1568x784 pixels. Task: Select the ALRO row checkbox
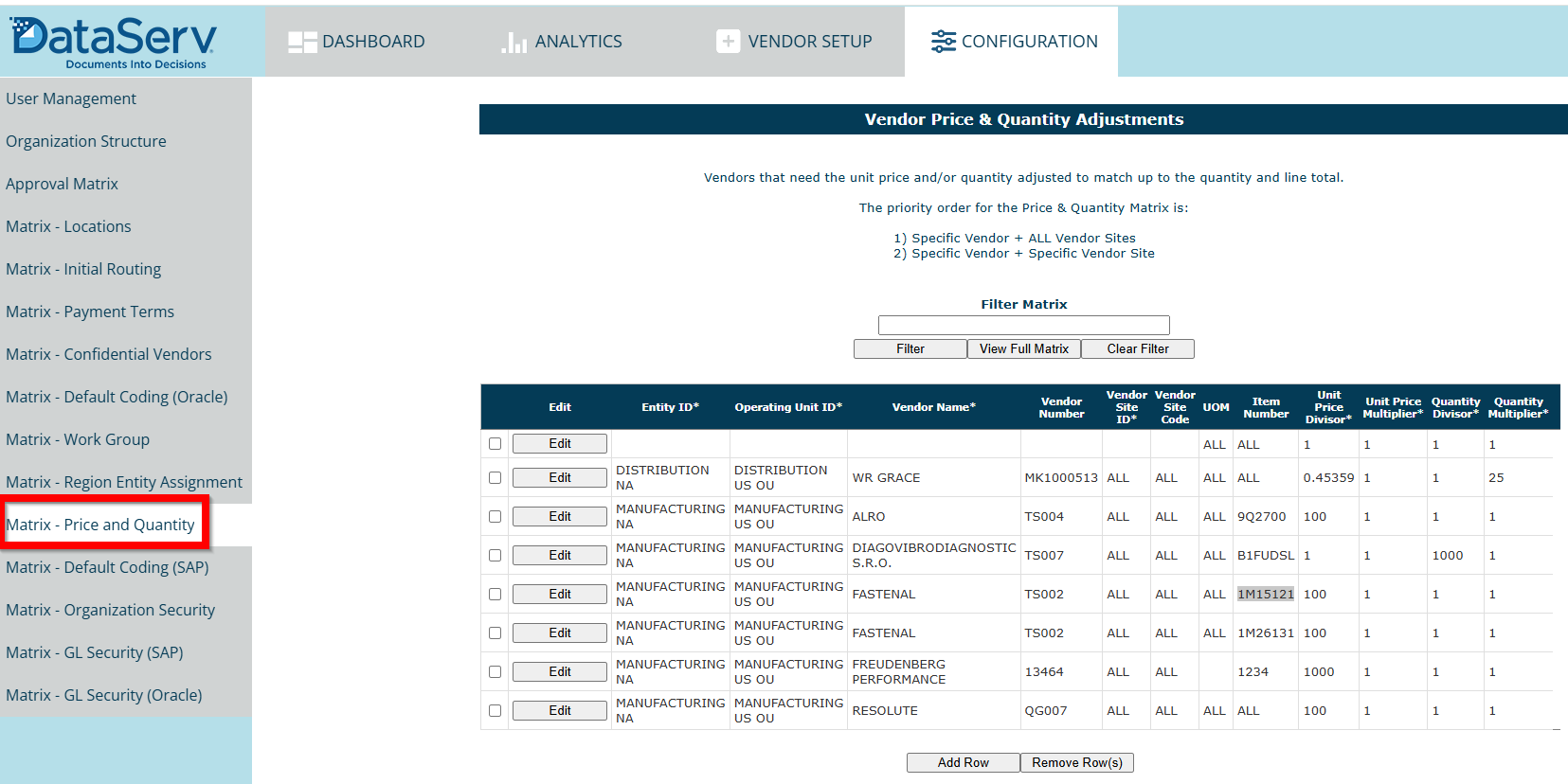pyautogui.click(x=495, y=517)
